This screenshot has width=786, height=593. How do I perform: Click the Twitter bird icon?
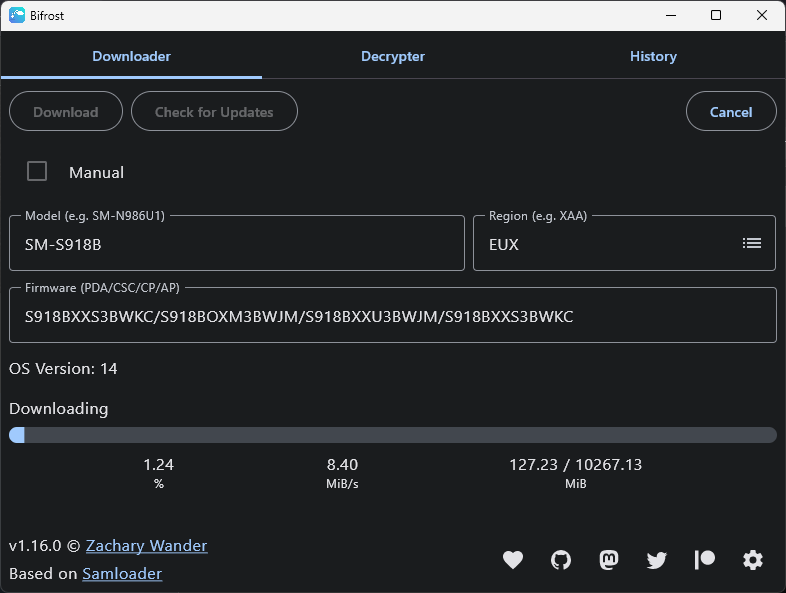656,560
